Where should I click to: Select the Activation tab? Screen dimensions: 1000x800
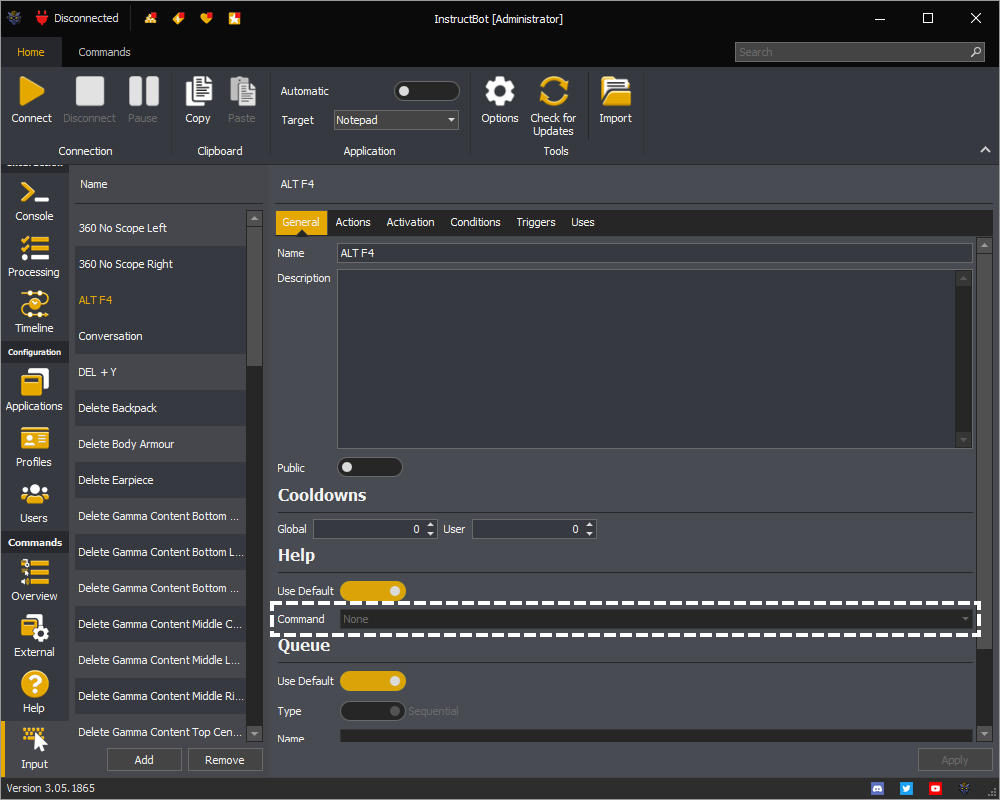(x=410, y=222)
